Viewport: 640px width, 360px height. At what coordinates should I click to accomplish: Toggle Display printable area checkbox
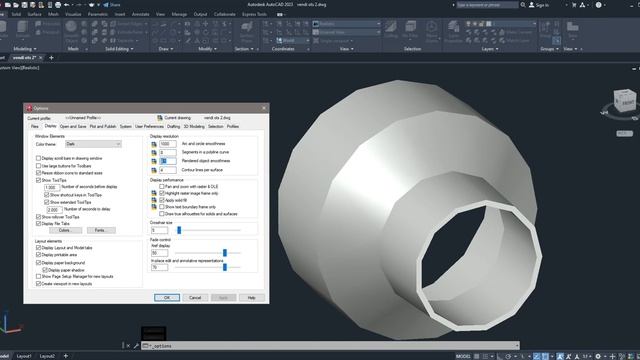coord(38,255)
